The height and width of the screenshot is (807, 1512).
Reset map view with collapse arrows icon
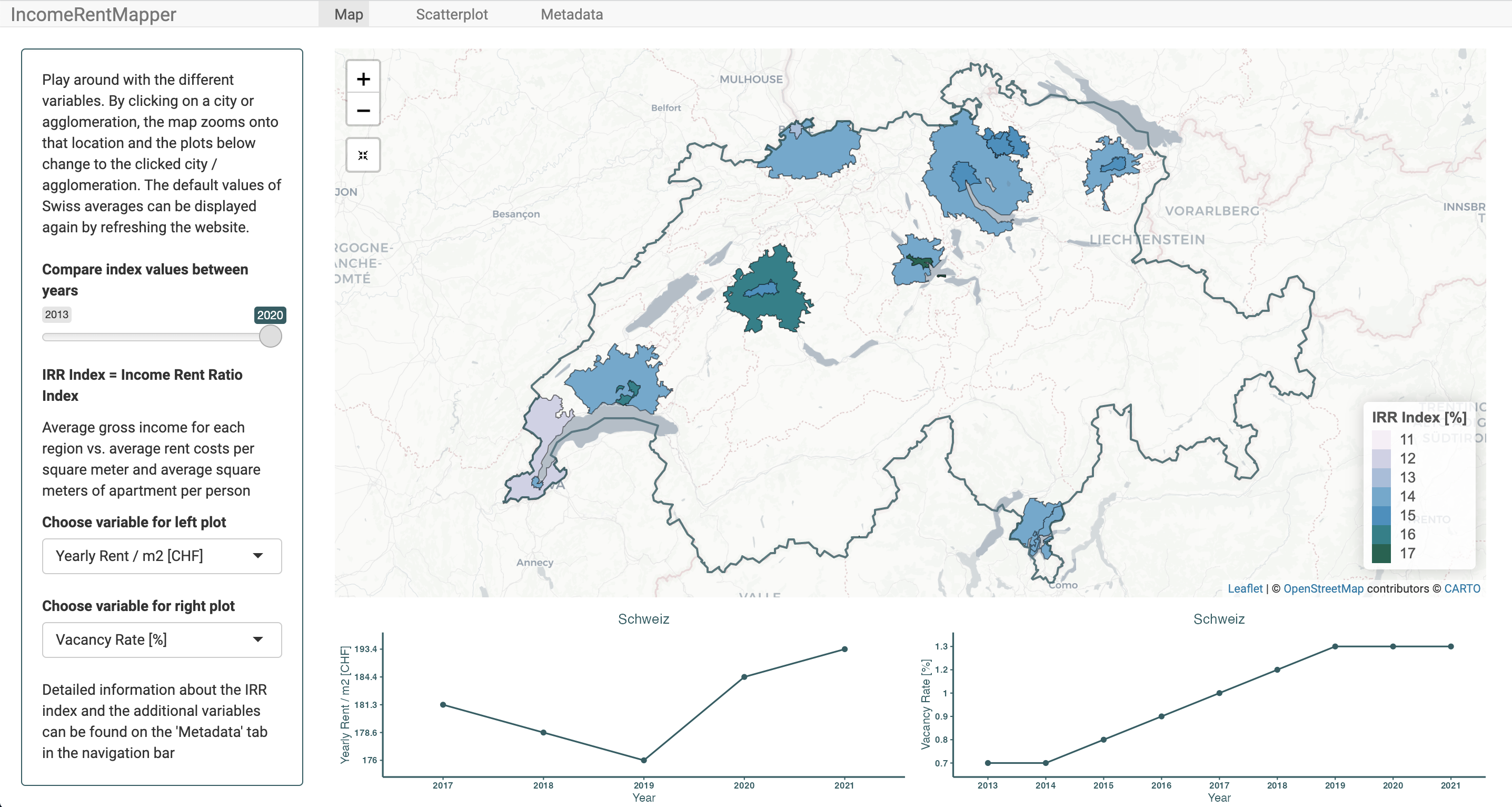click(363, 155)
